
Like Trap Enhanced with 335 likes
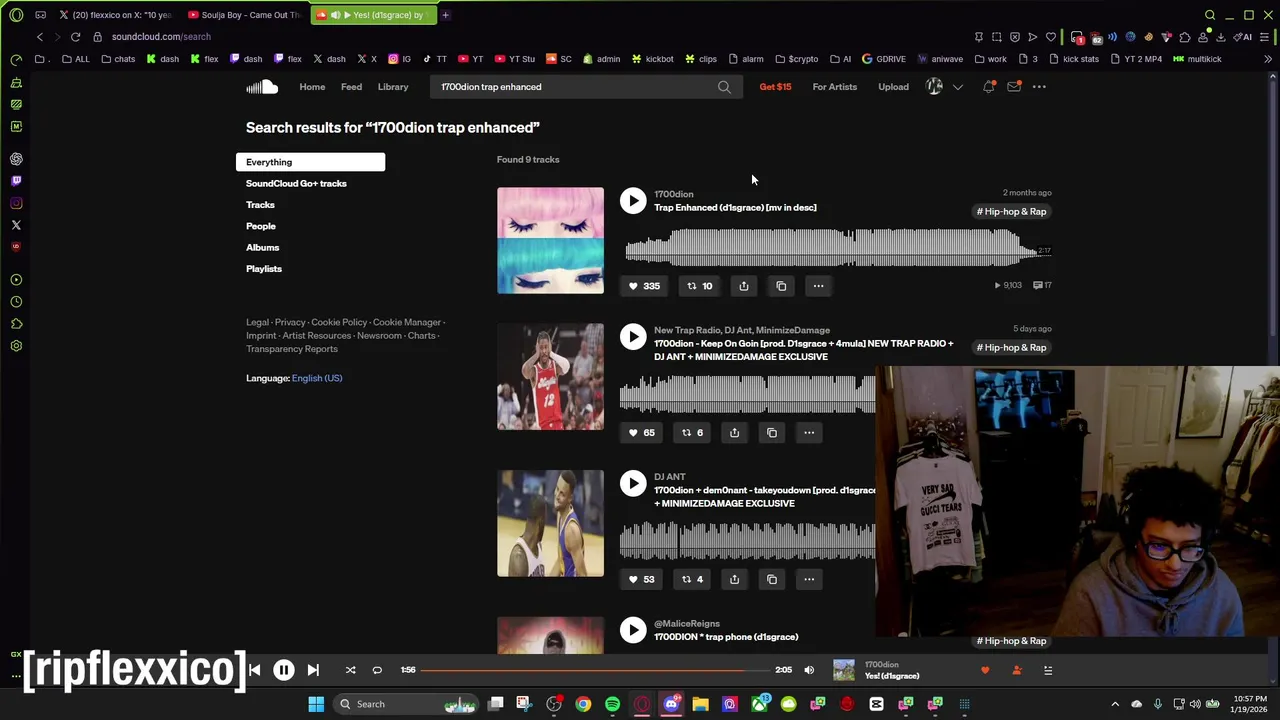tap(643, 286)
